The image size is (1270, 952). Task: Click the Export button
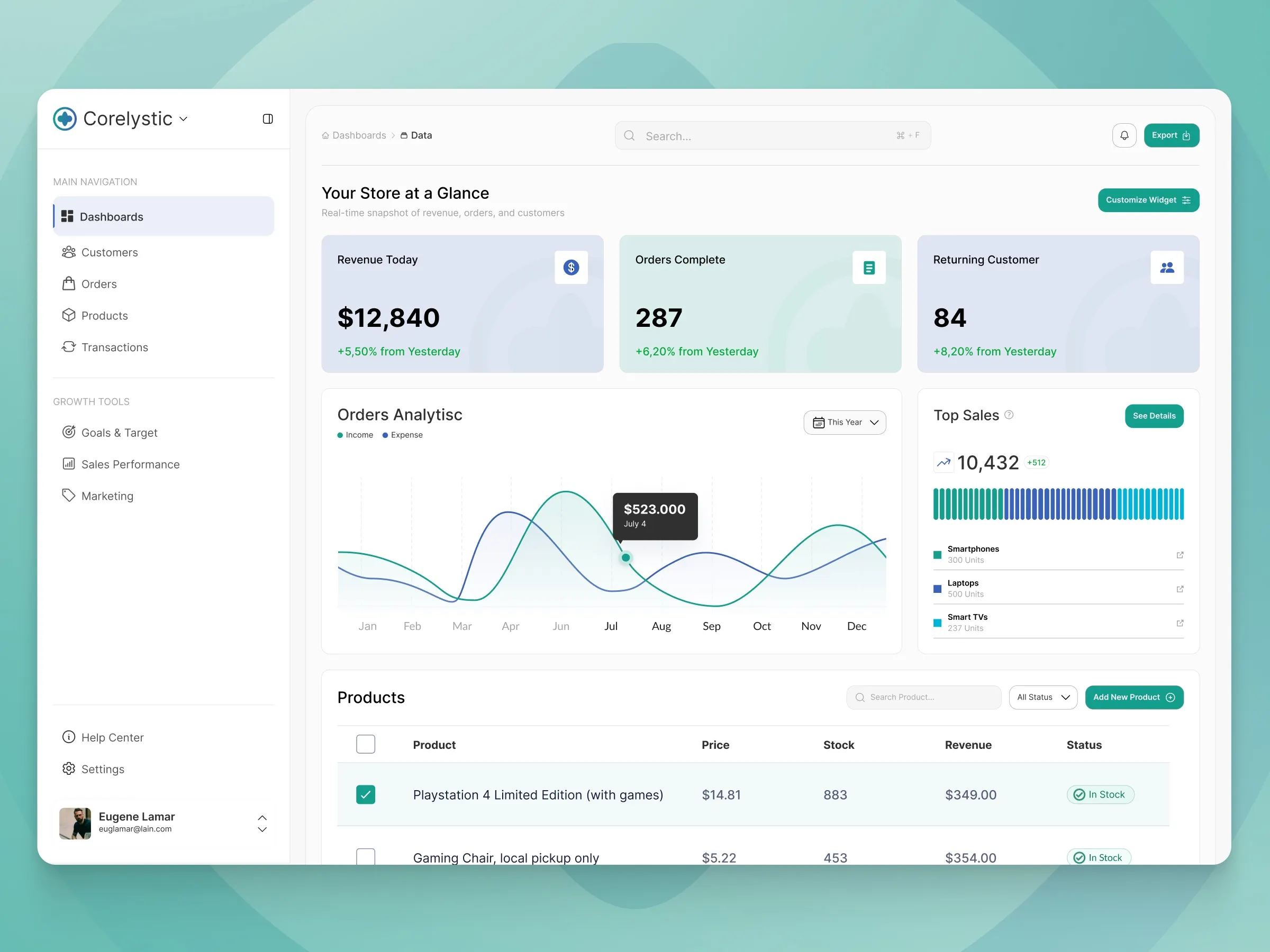[1171, 135]
